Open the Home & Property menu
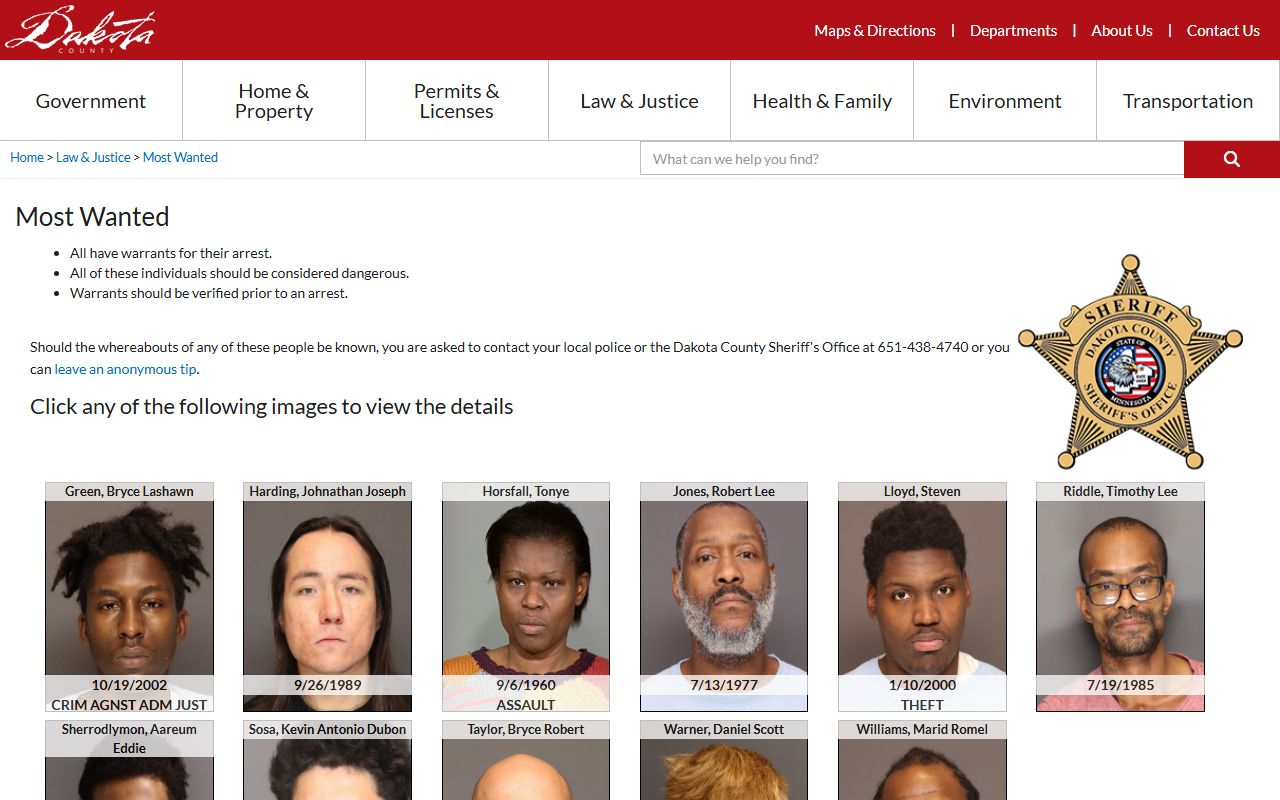 (x=274, y=101)
